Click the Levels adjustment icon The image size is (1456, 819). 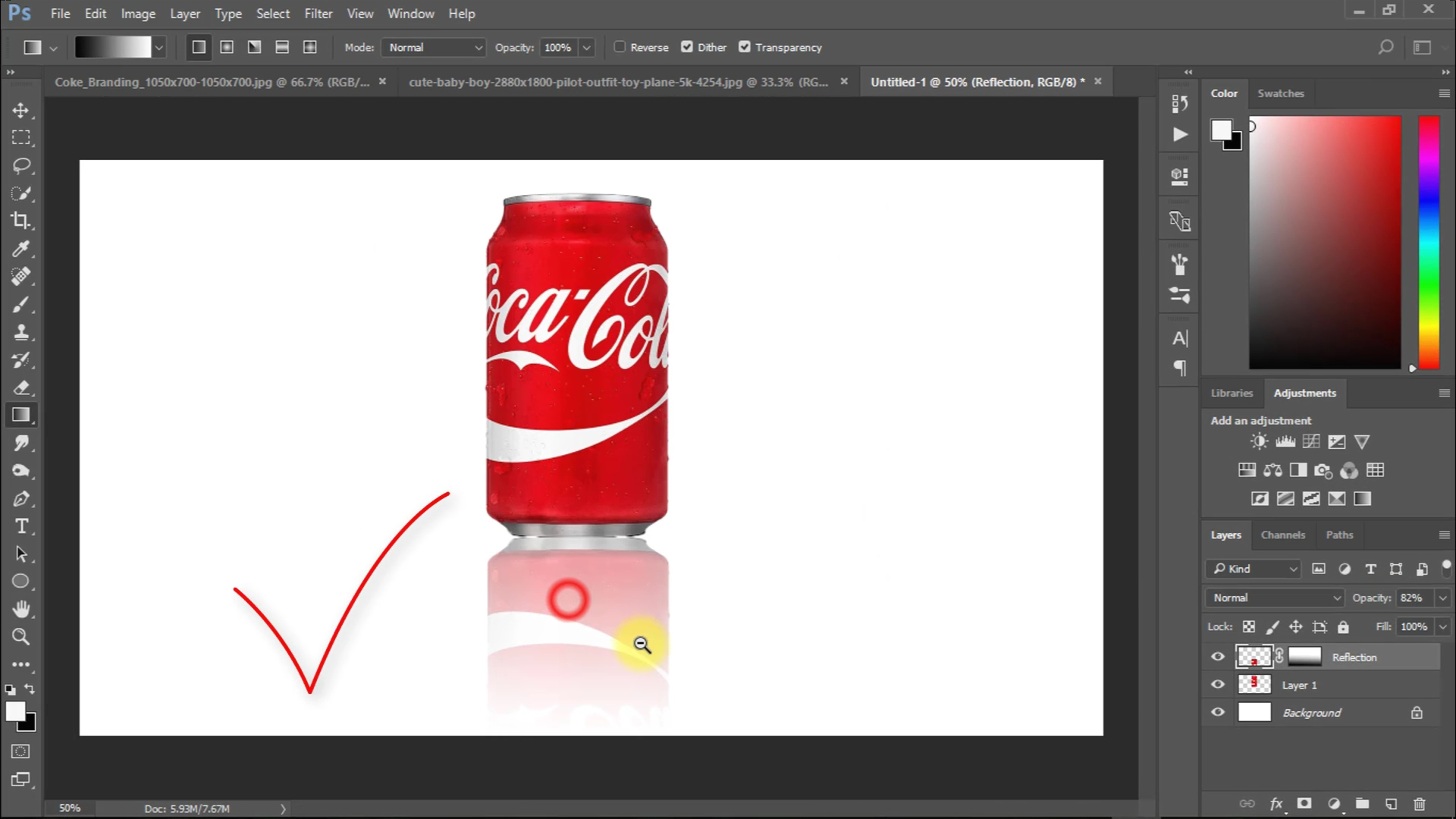pyautogui.click(x=1285, y=441)
